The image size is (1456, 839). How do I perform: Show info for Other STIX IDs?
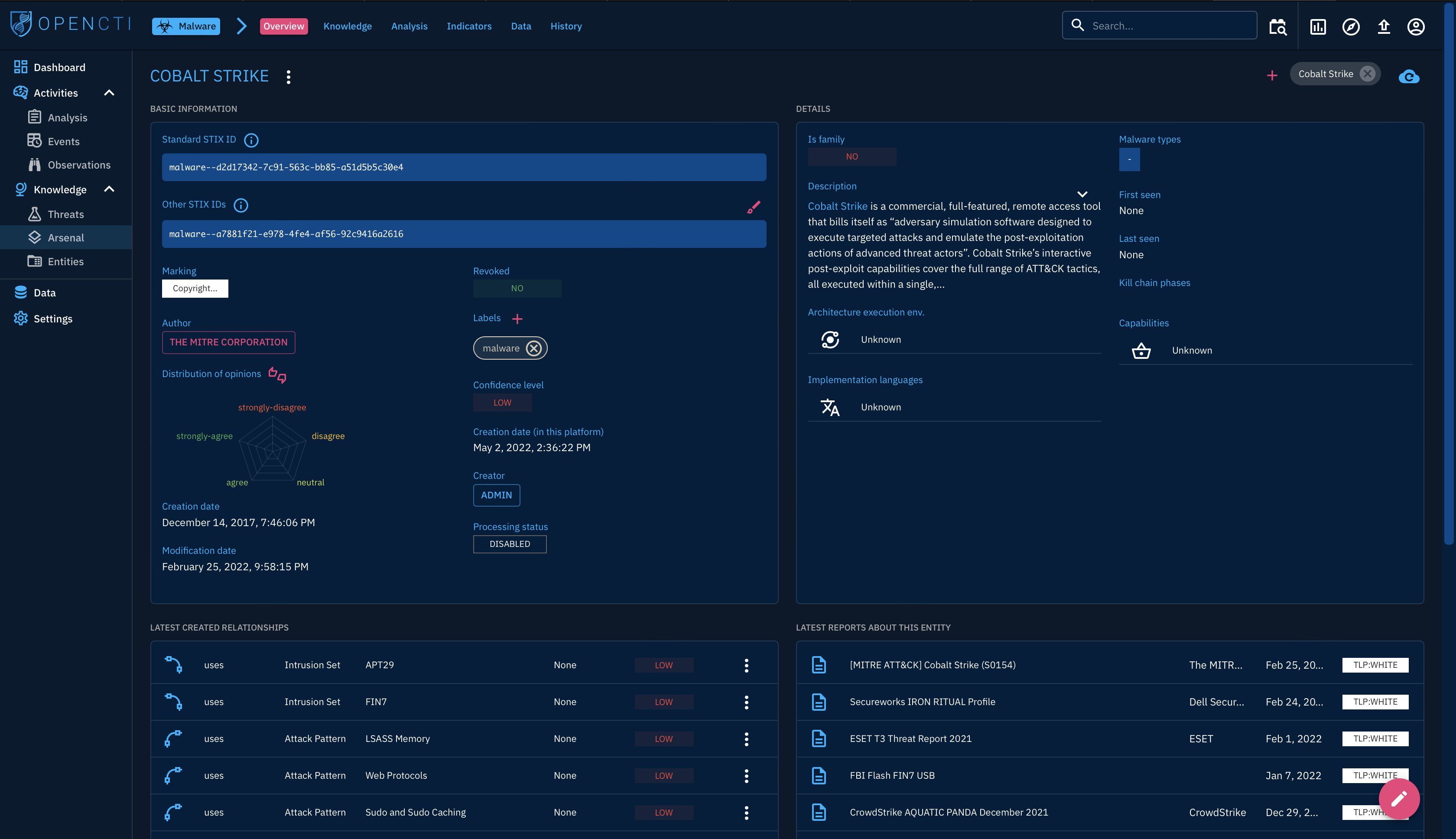coord(241,205)
